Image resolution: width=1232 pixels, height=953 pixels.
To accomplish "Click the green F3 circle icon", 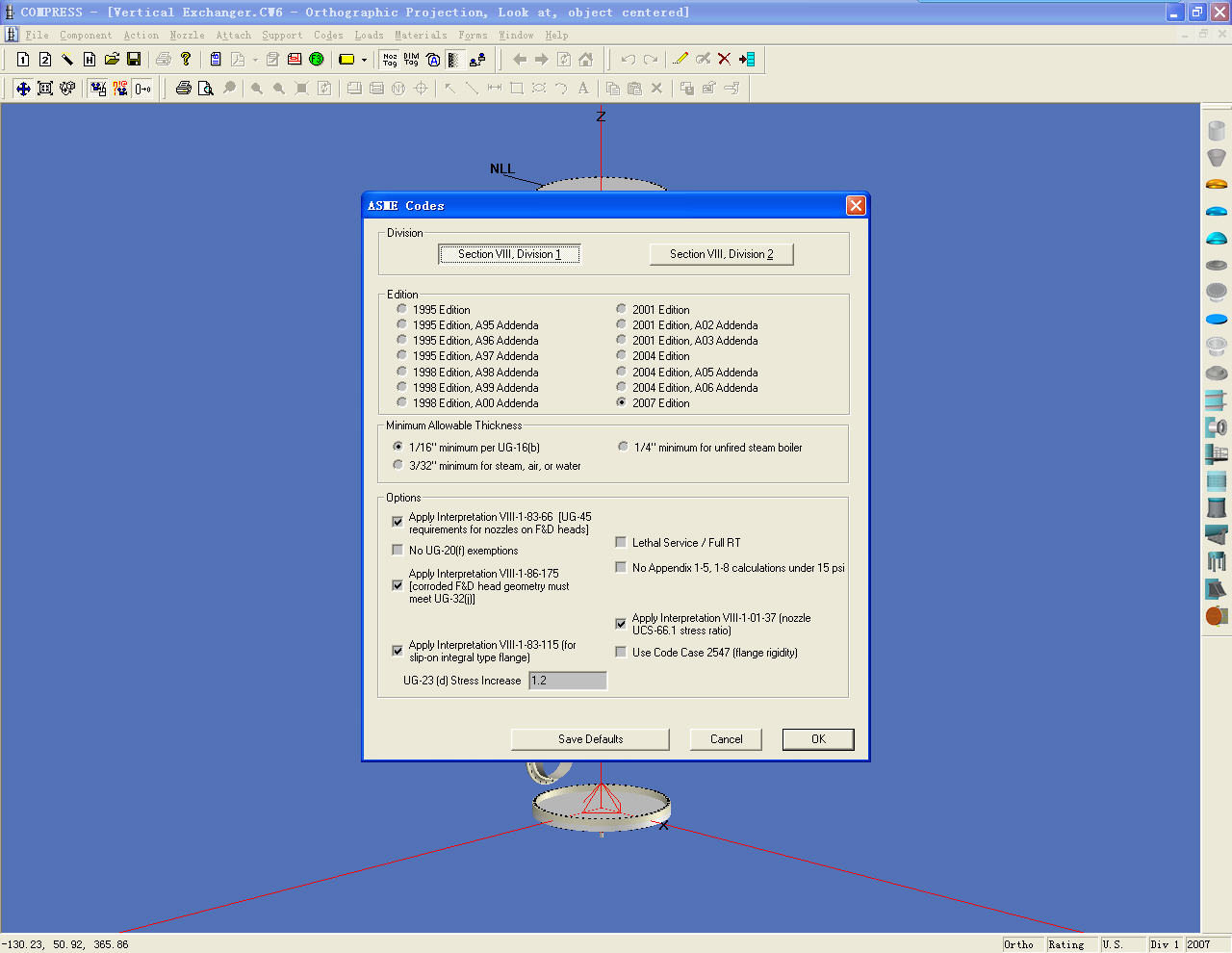I will 317,60.
